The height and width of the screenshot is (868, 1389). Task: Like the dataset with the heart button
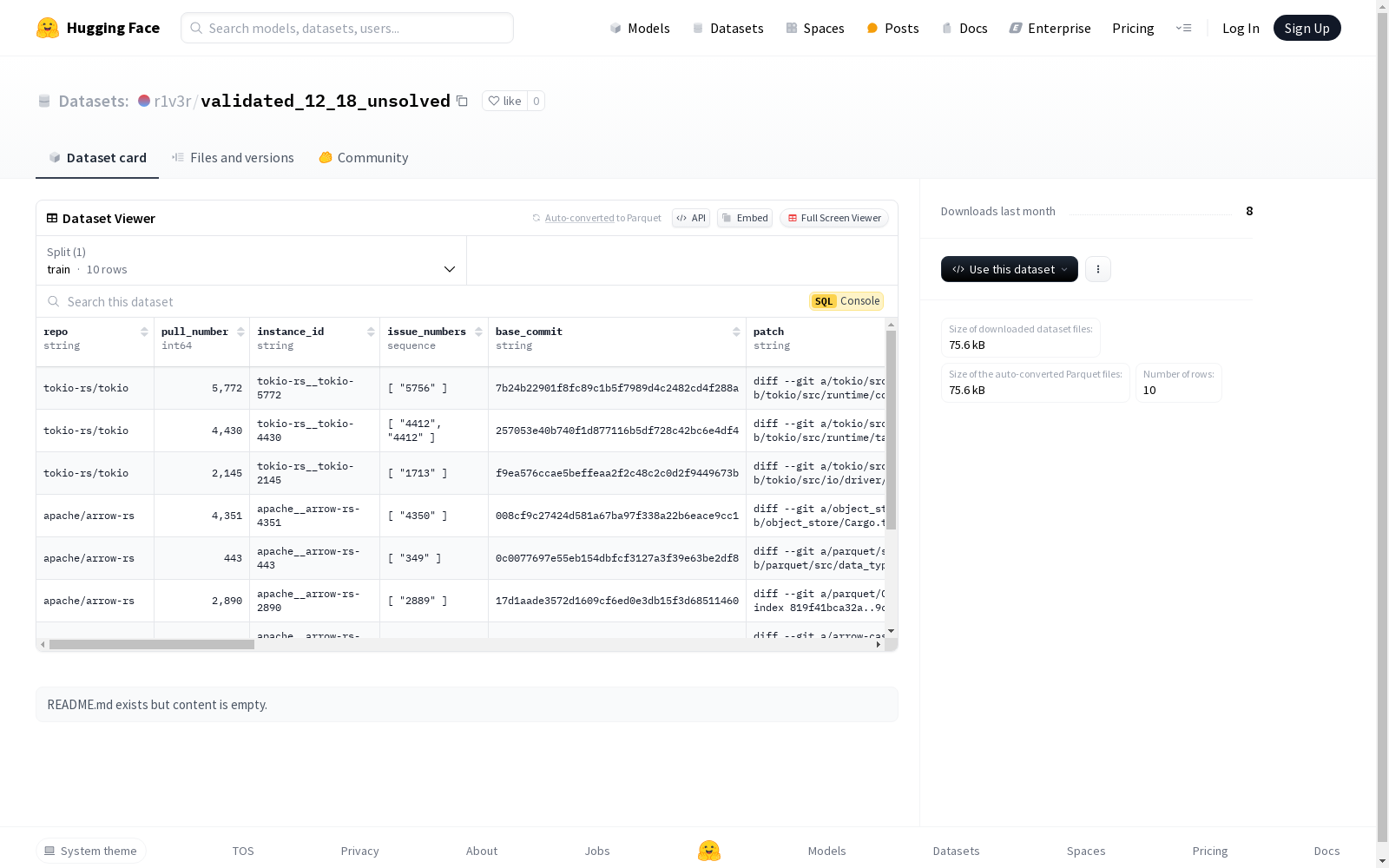point(504,102)
